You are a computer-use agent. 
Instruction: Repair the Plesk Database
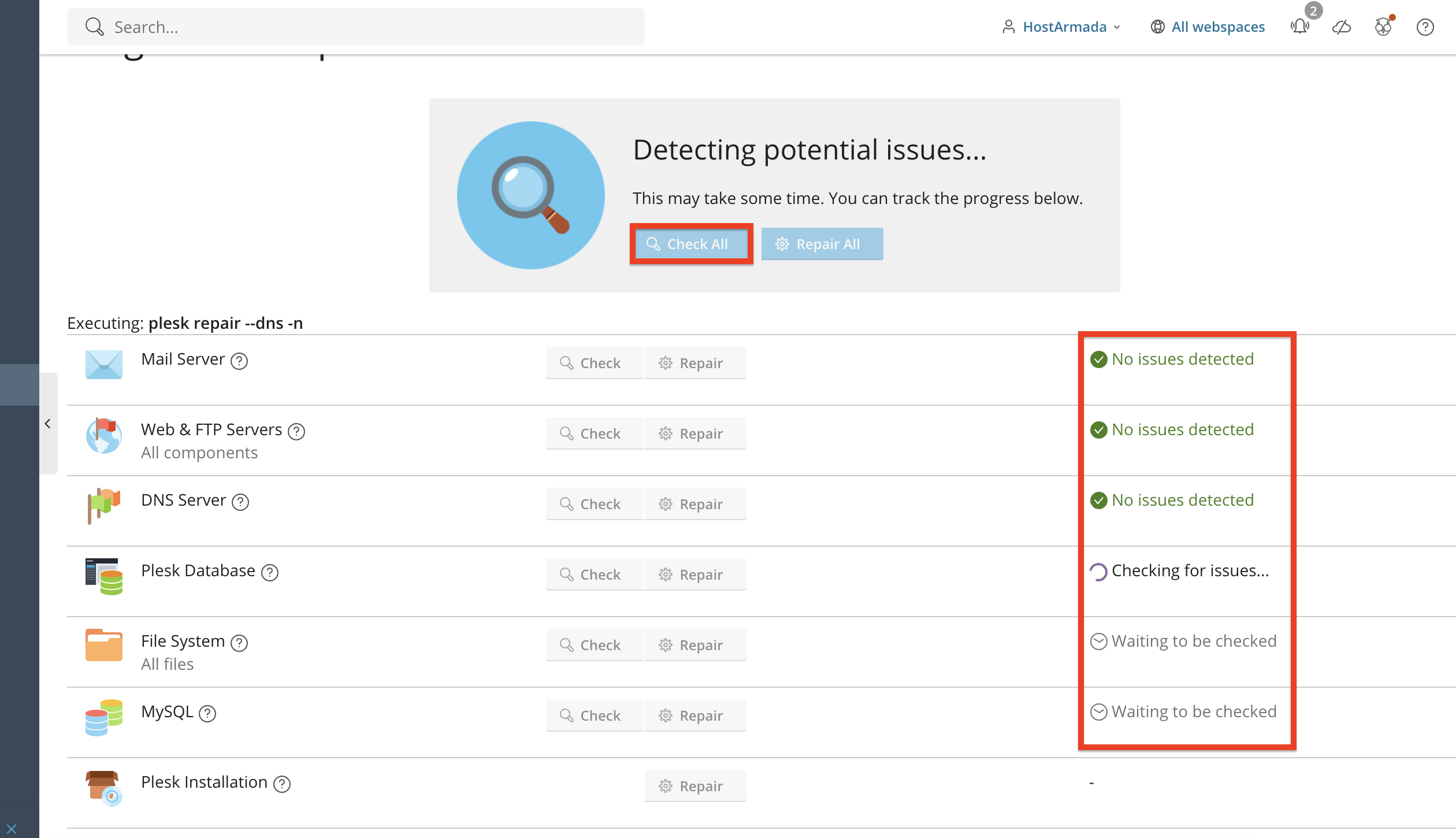coord(695,574)
